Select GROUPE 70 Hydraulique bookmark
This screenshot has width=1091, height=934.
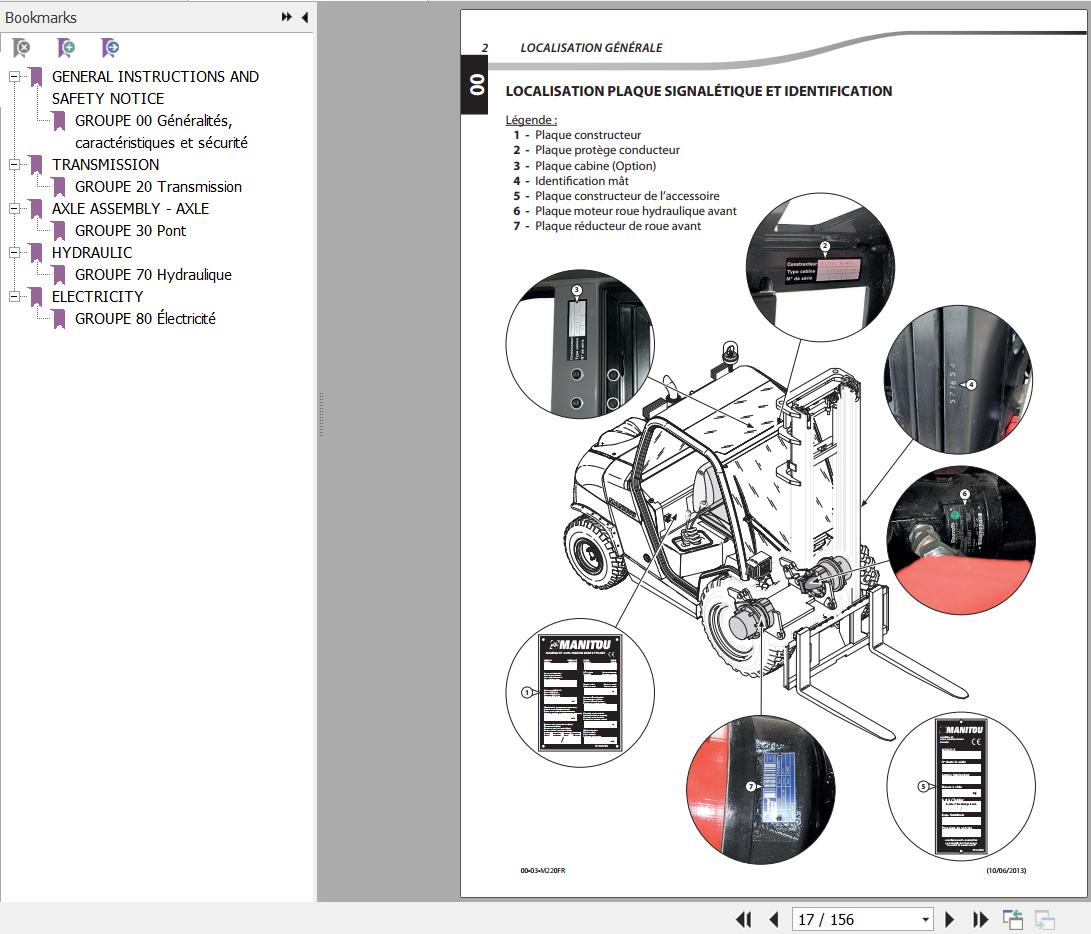(153, 275)
